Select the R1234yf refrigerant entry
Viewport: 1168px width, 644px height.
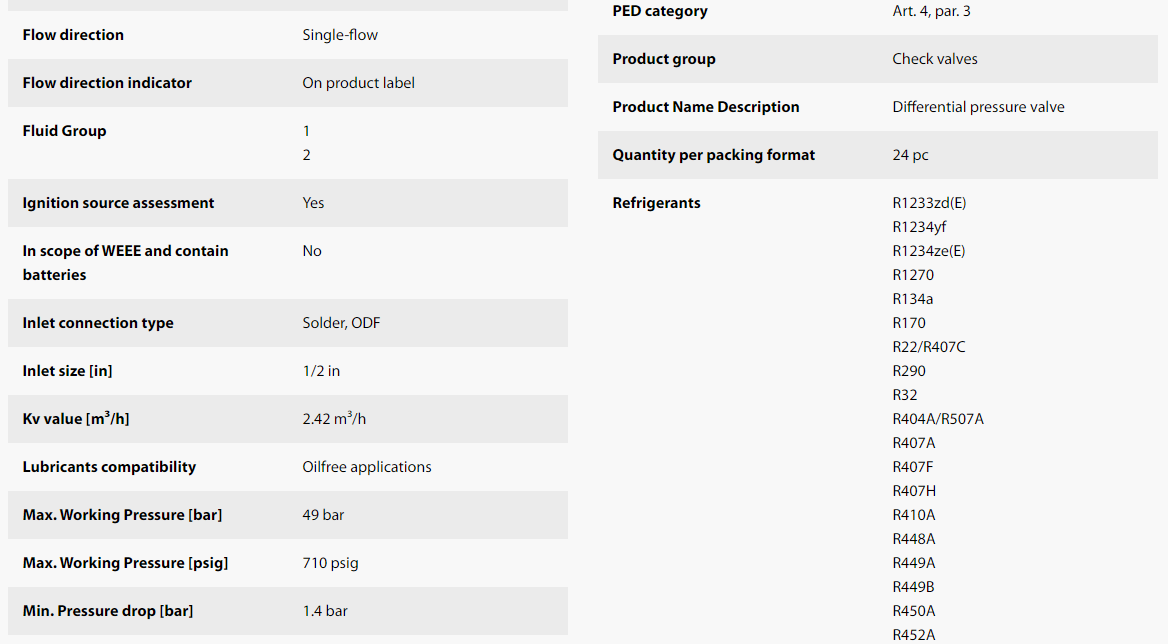[x=919, y=227]
